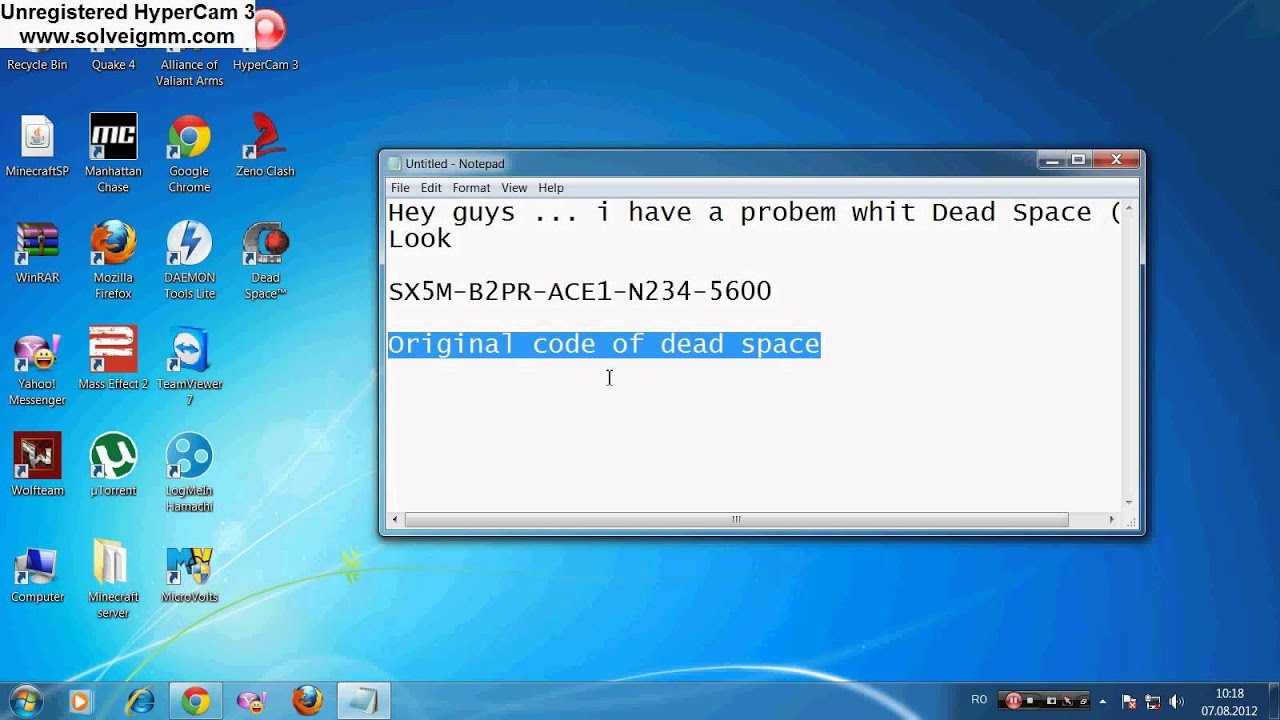Select the WinRAR desktop icon
This screenshot has width=1280, height=720.
point(37,253)
